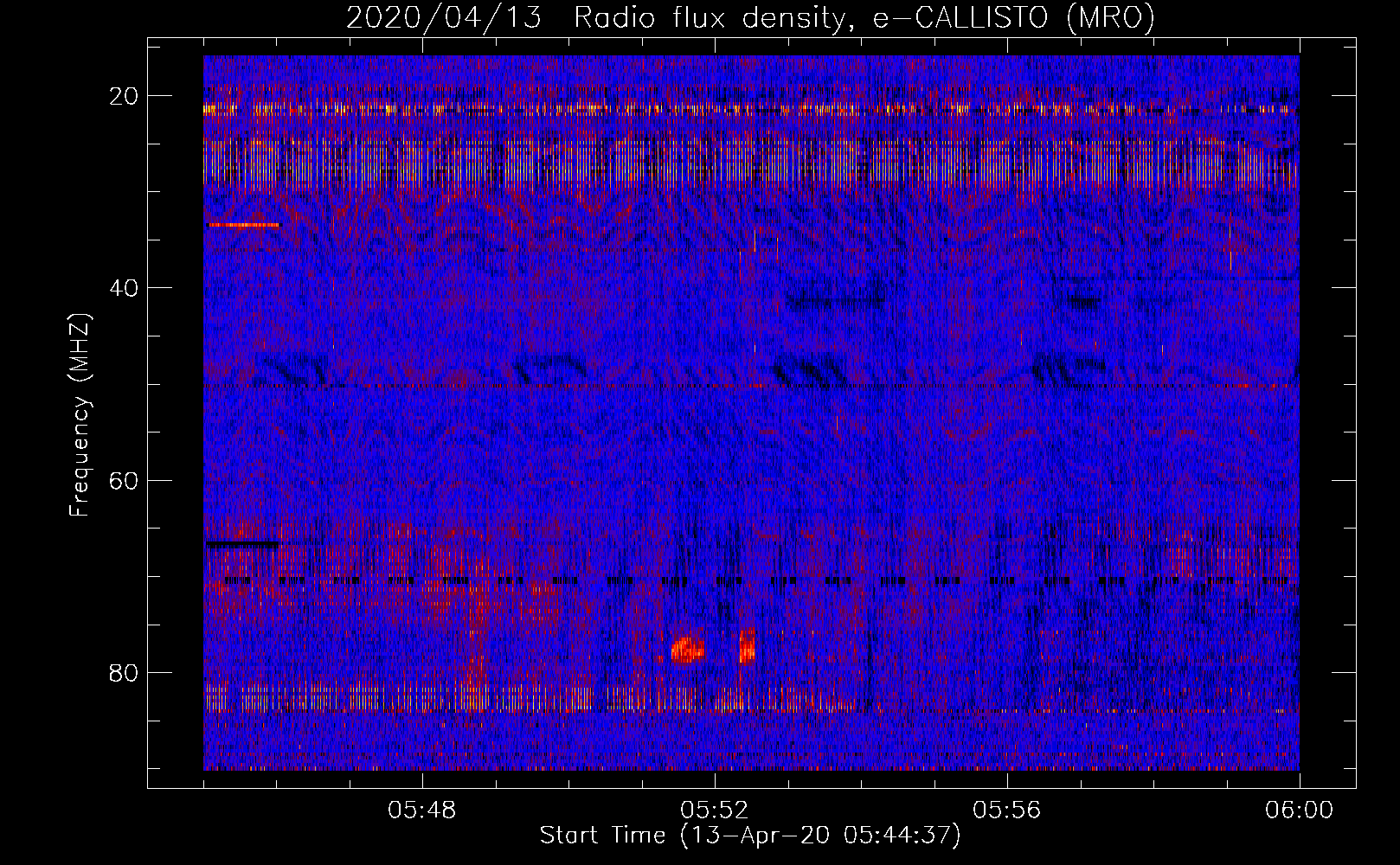Click the '40' frequency tick label
Image resolution: width=1400 pixels, height=865 pixels.
(x=124, y=288)
